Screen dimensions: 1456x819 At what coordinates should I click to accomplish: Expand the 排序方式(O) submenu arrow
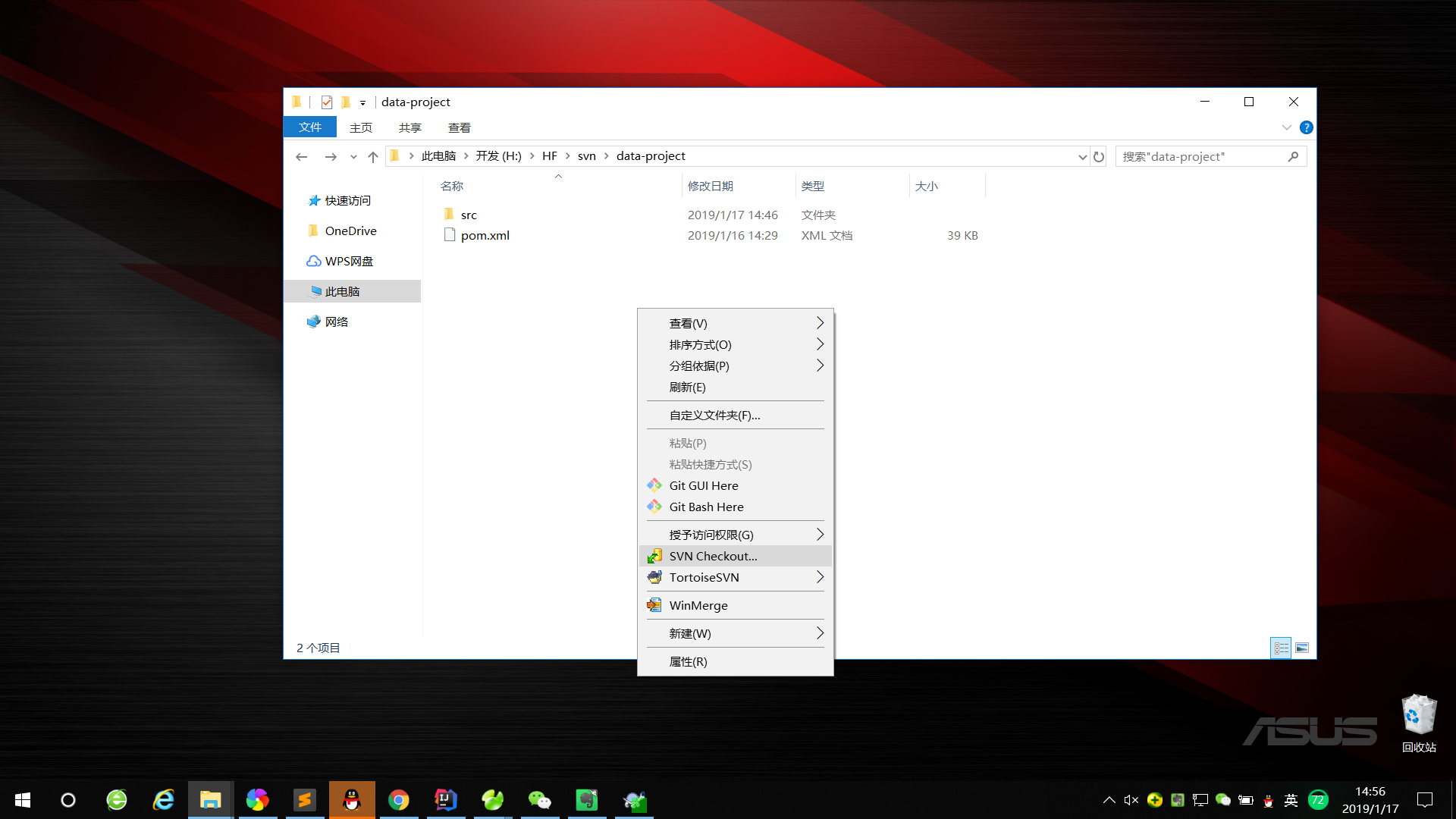pos(820,344)
